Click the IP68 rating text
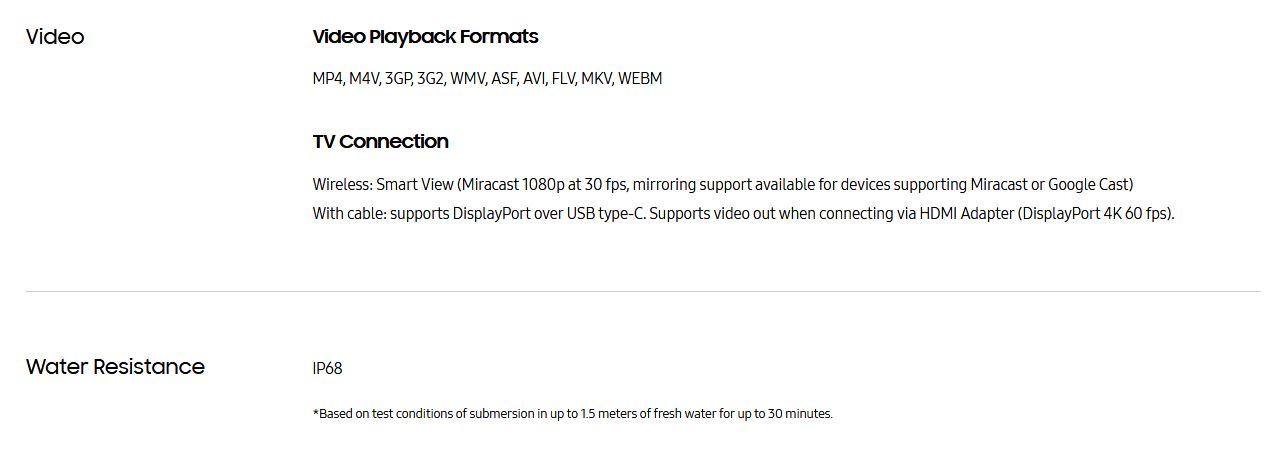 coord(327,368)
